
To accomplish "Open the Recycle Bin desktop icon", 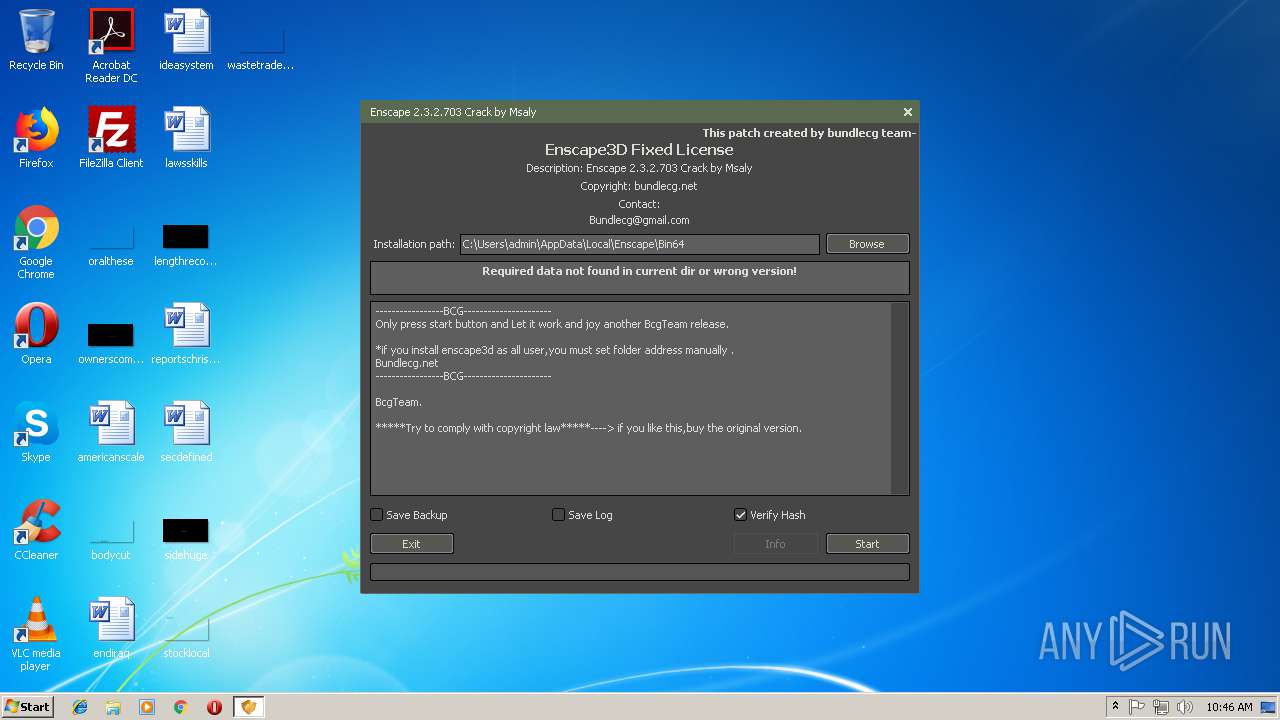I will tap(36, 40).
